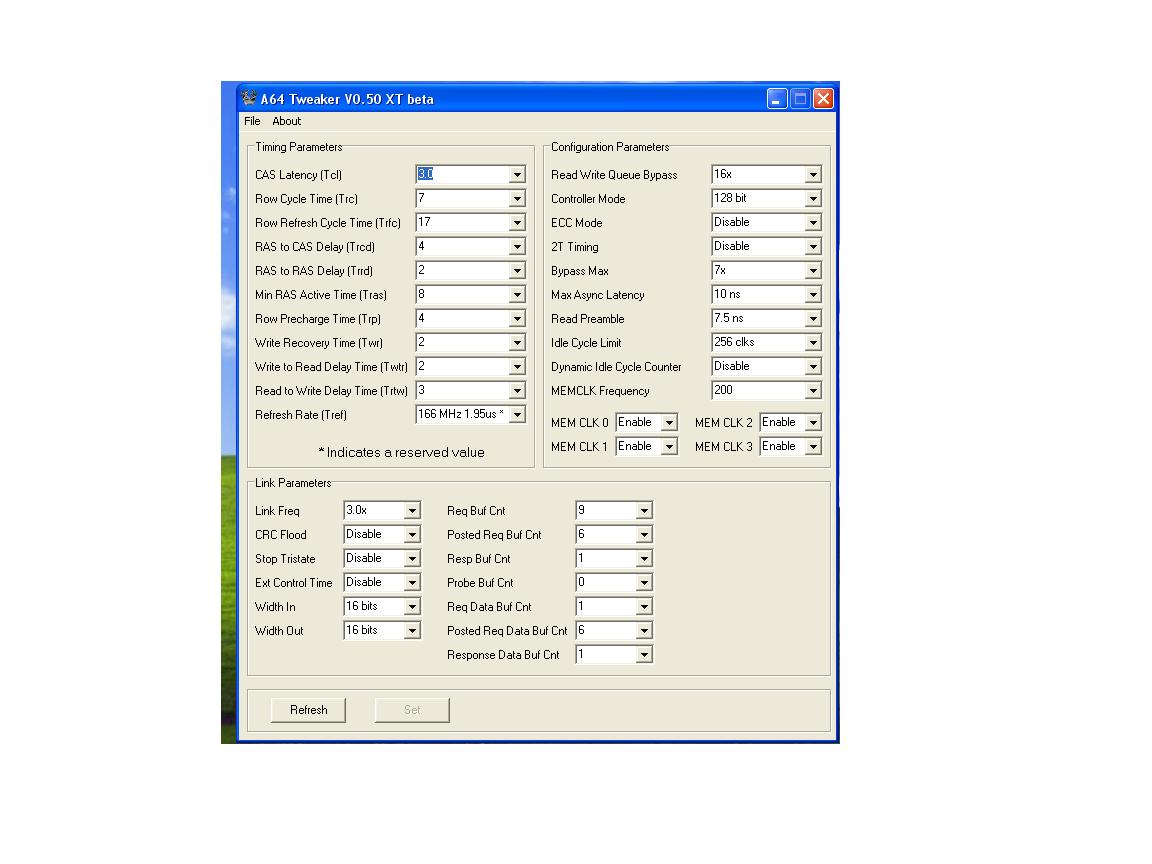Expand RAS to RAS Delay (Trrd) dropdown
This screenshot has width=1152, height=864.
(517, 271)
